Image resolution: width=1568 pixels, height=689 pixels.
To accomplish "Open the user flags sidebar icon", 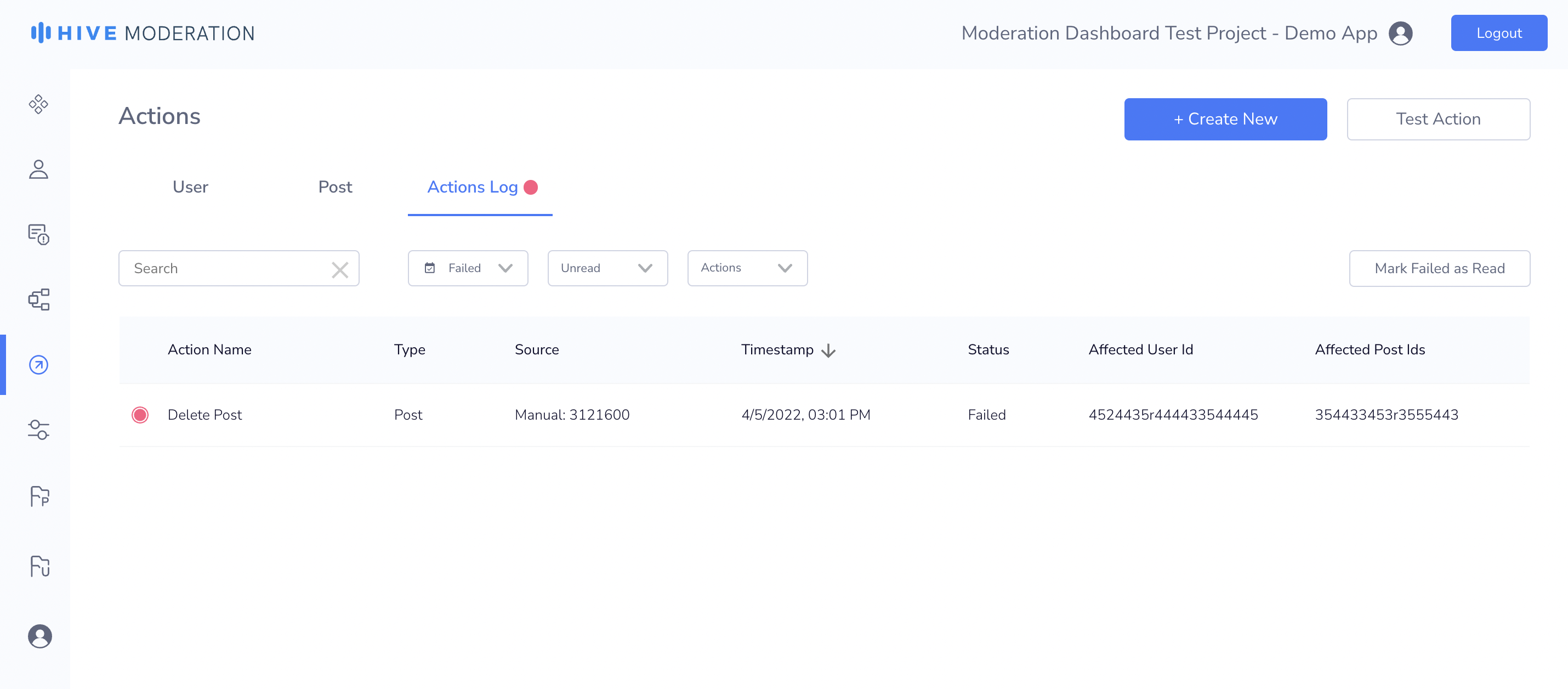I will [x=39, y=566].
